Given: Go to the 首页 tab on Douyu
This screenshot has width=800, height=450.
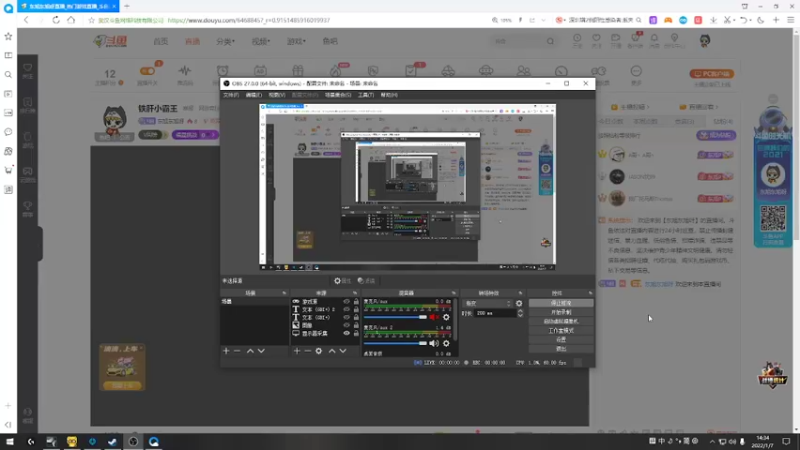Looking at the screenshot, I should click(161, 41).
